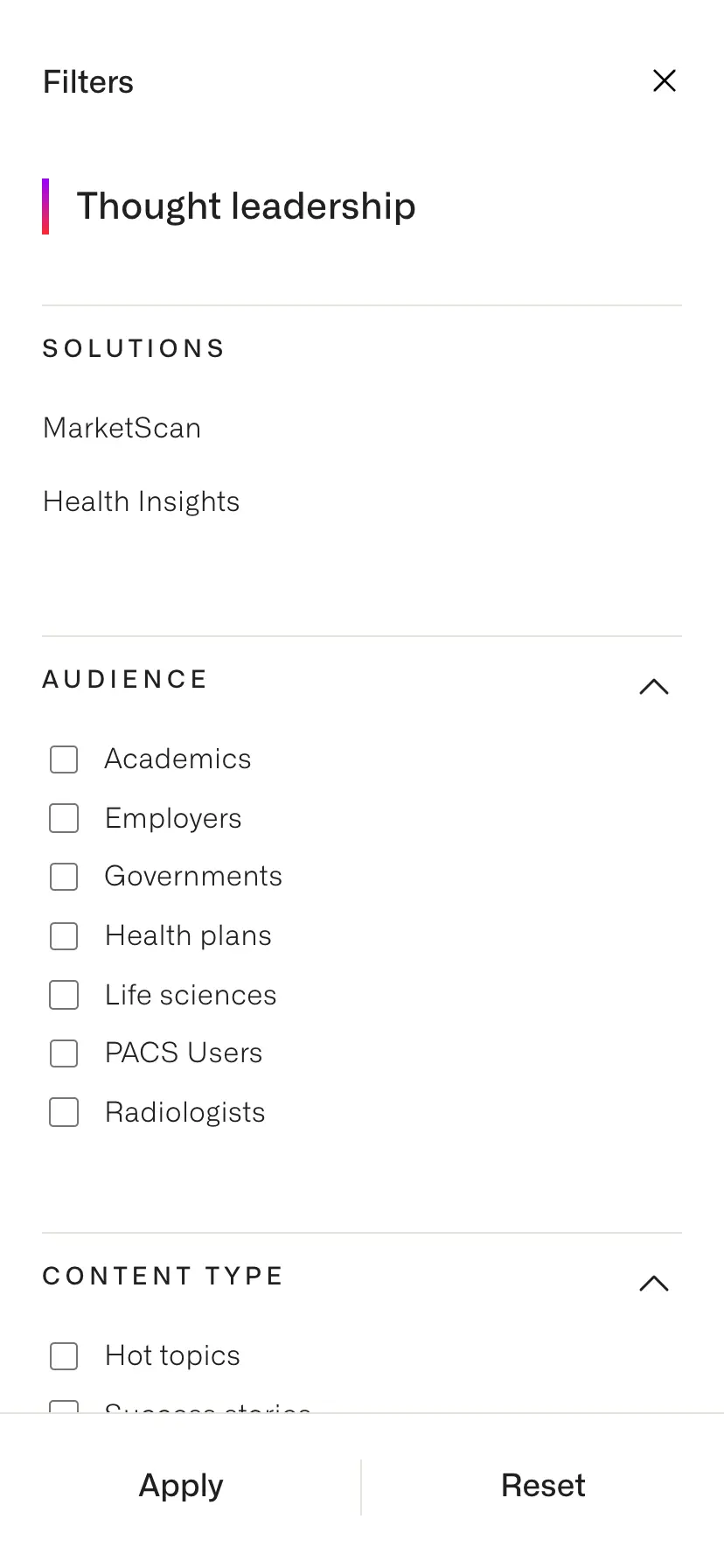Viewport: 724px width, 1568px height.
Task: Close the Filters panel with the X icon
Action: [665, 80]
